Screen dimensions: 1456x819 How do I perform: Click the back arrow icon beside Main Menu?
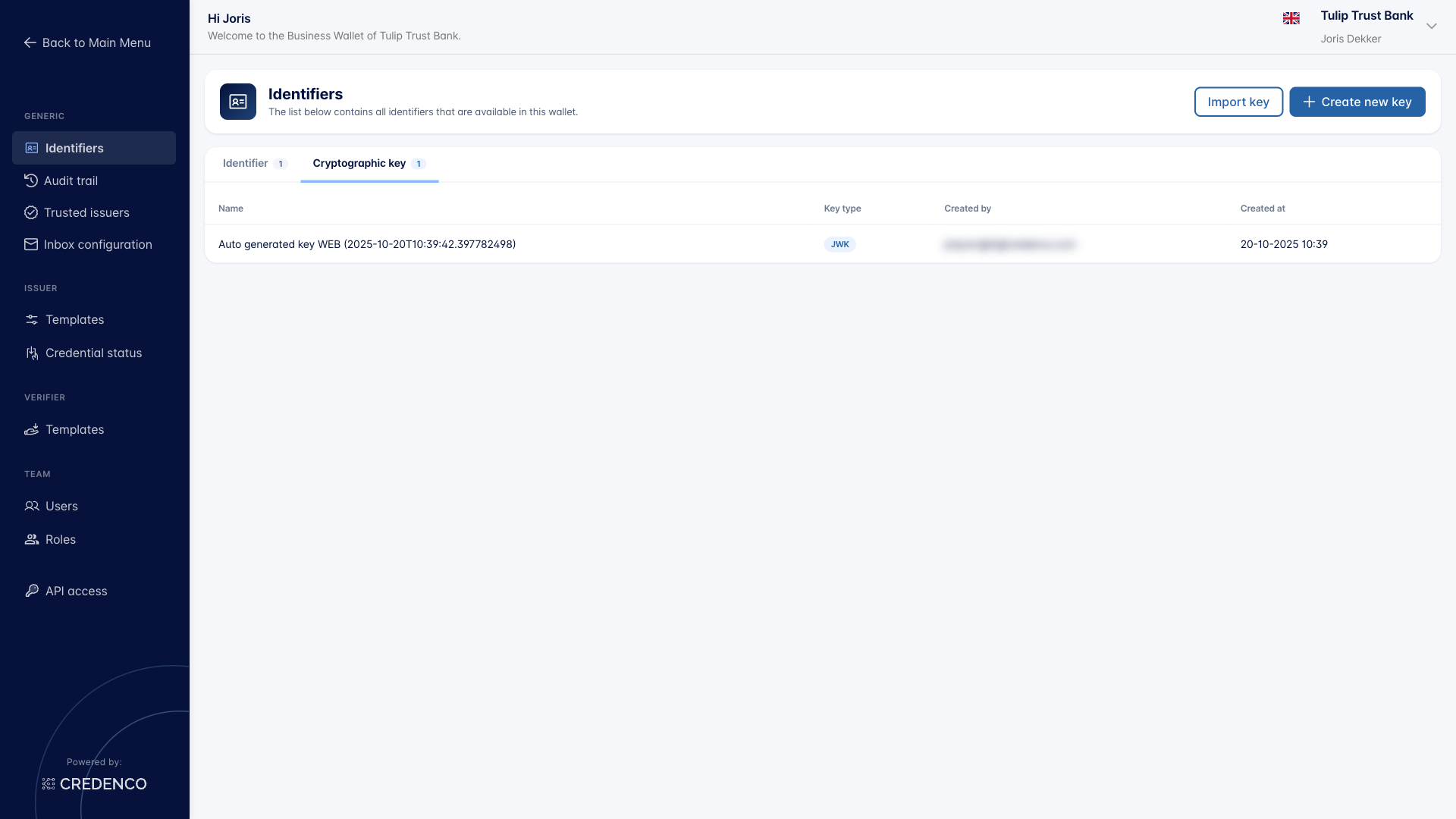point(30,43)
